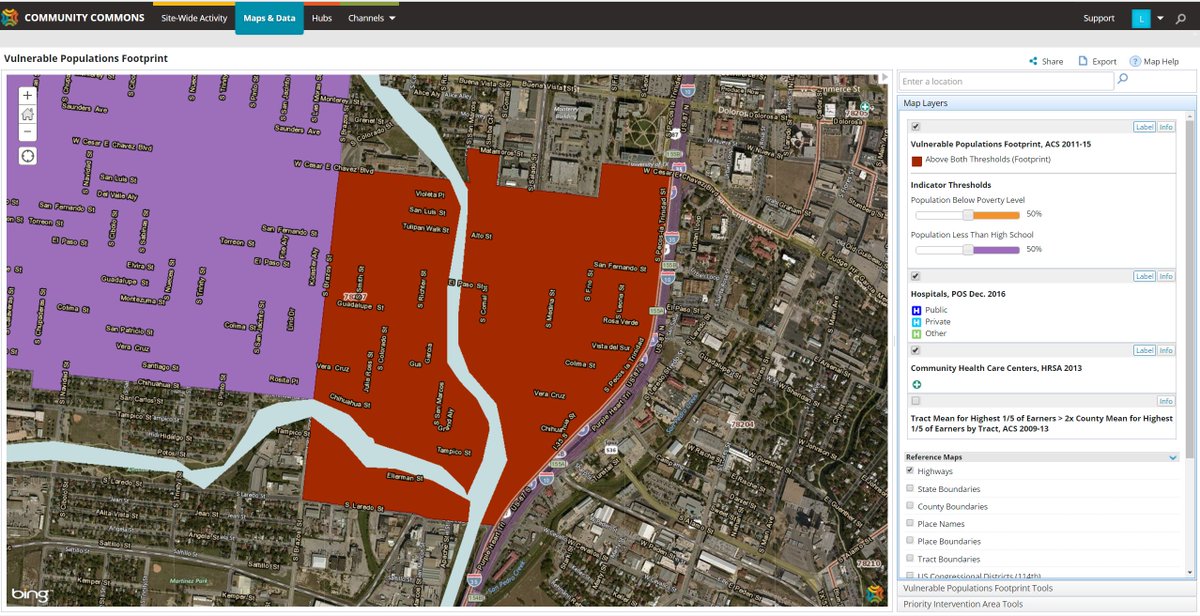Click the Enter a location field
Screen dimensions: 1200x616
pyautogui.click(x=1006, y=81)
